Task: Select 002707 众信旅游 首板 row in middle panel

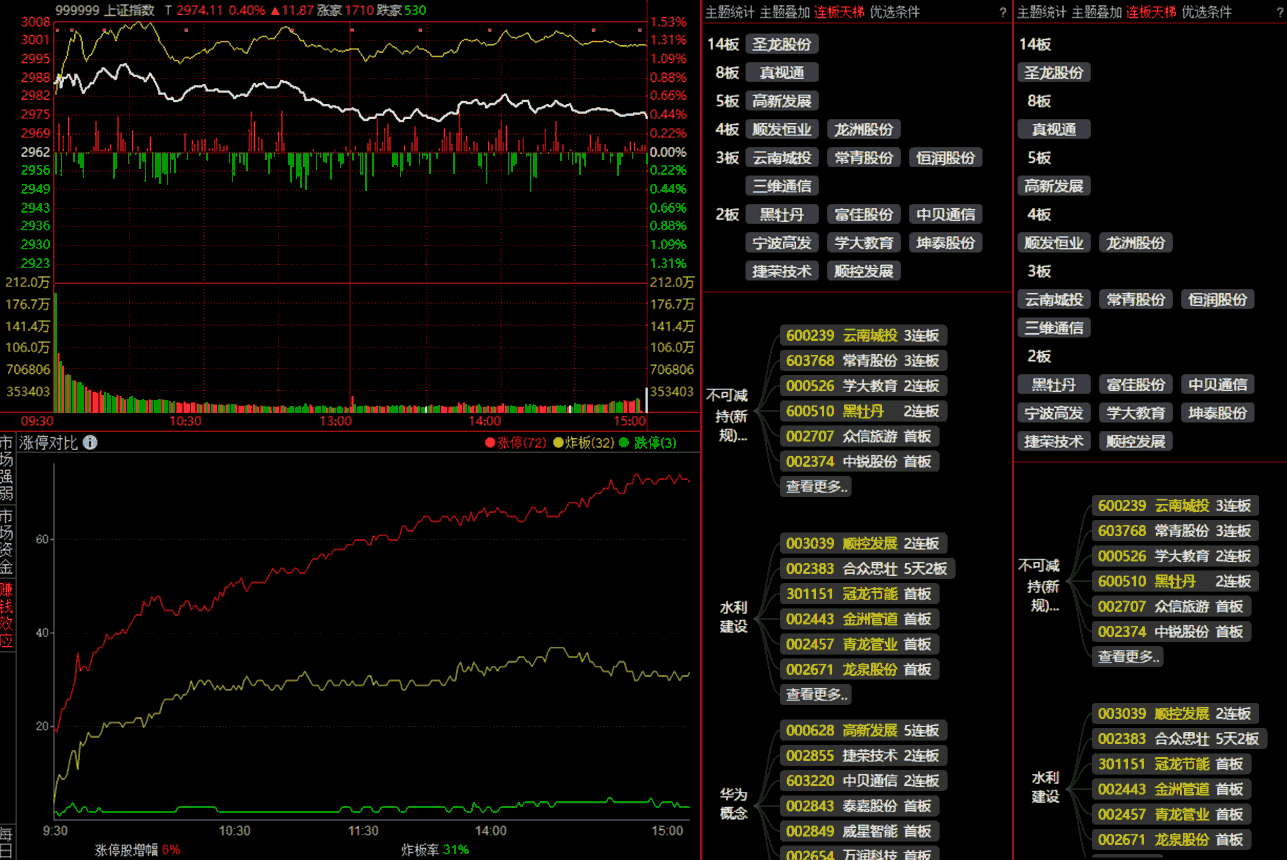Action: pyautogui.click(x=859, y=436)
